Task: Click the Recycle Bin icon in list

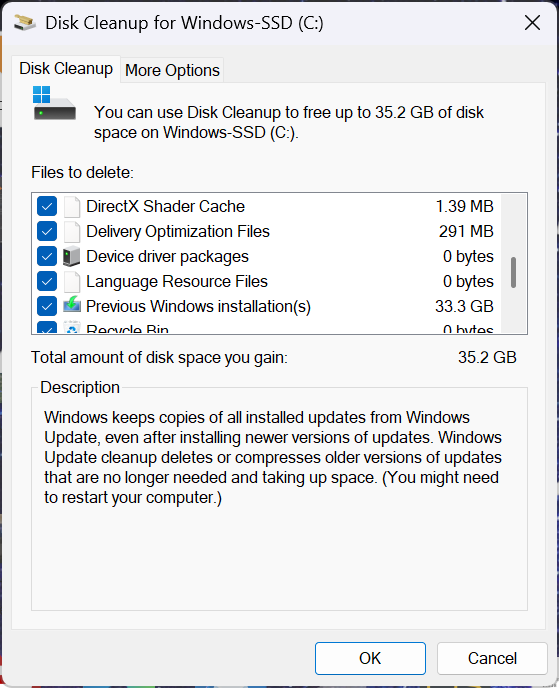Action: point(72,328)
